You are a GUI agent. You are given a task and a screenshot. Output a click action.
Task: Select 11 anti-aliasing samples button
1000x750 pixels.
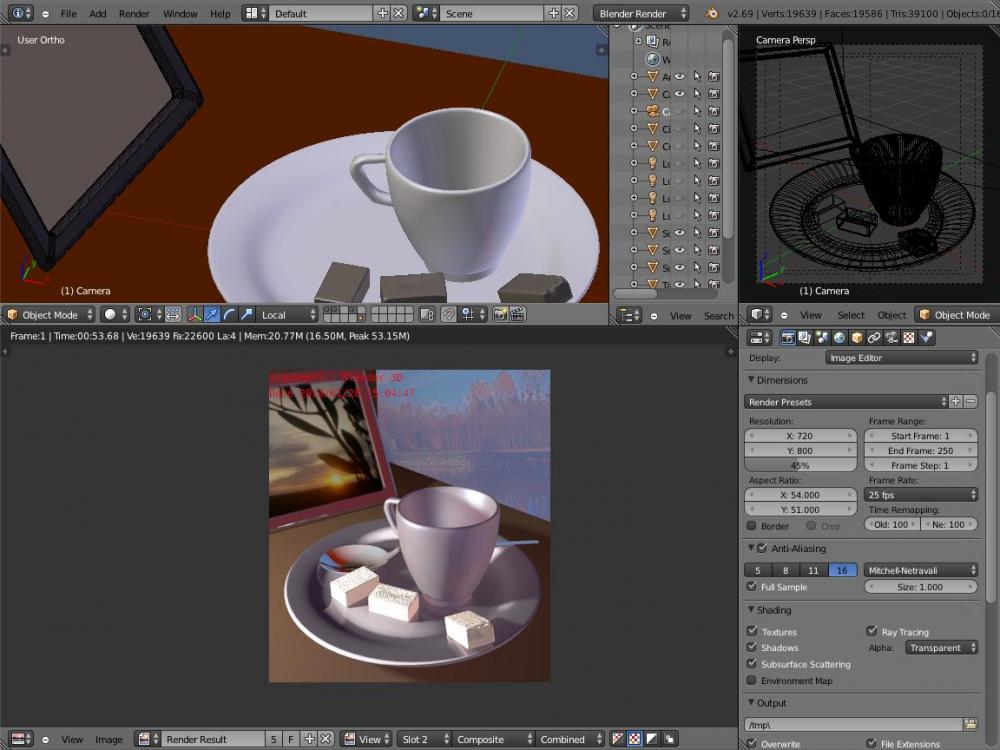[x=813, y=570]
